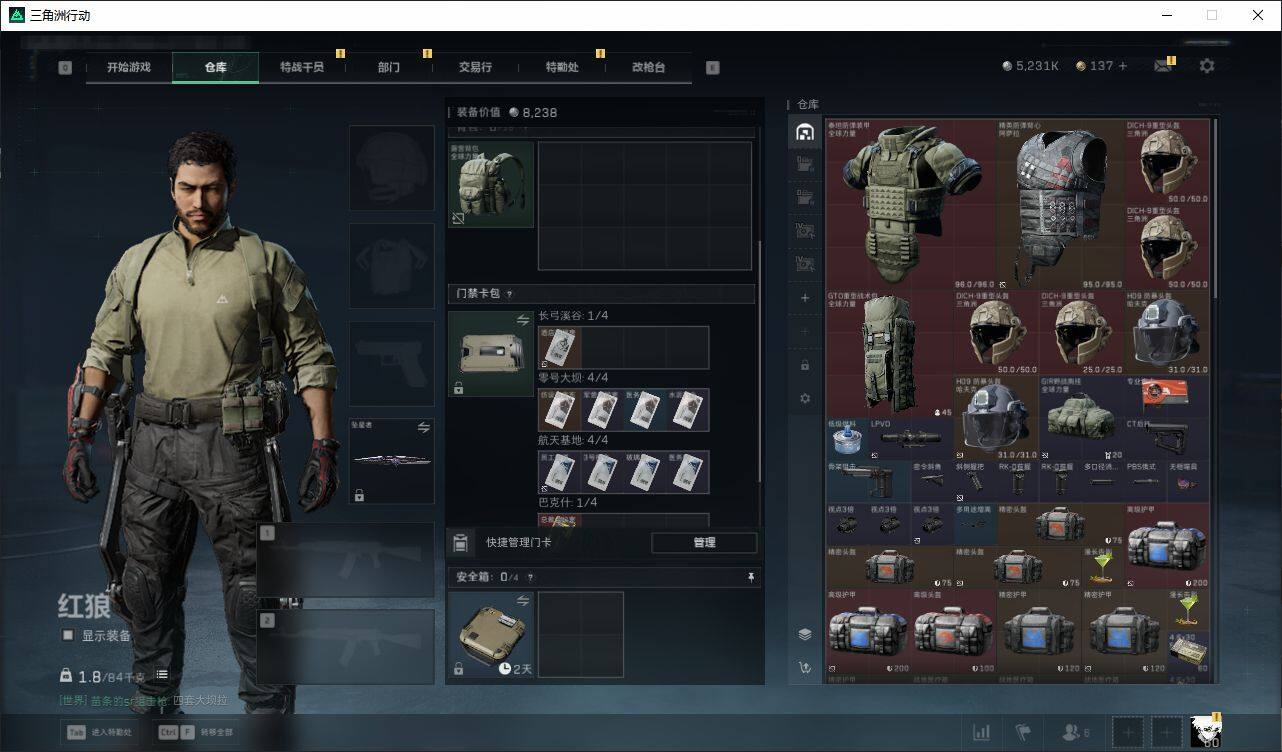Select the 长弓溪谷 keycard

coord(560,347)
